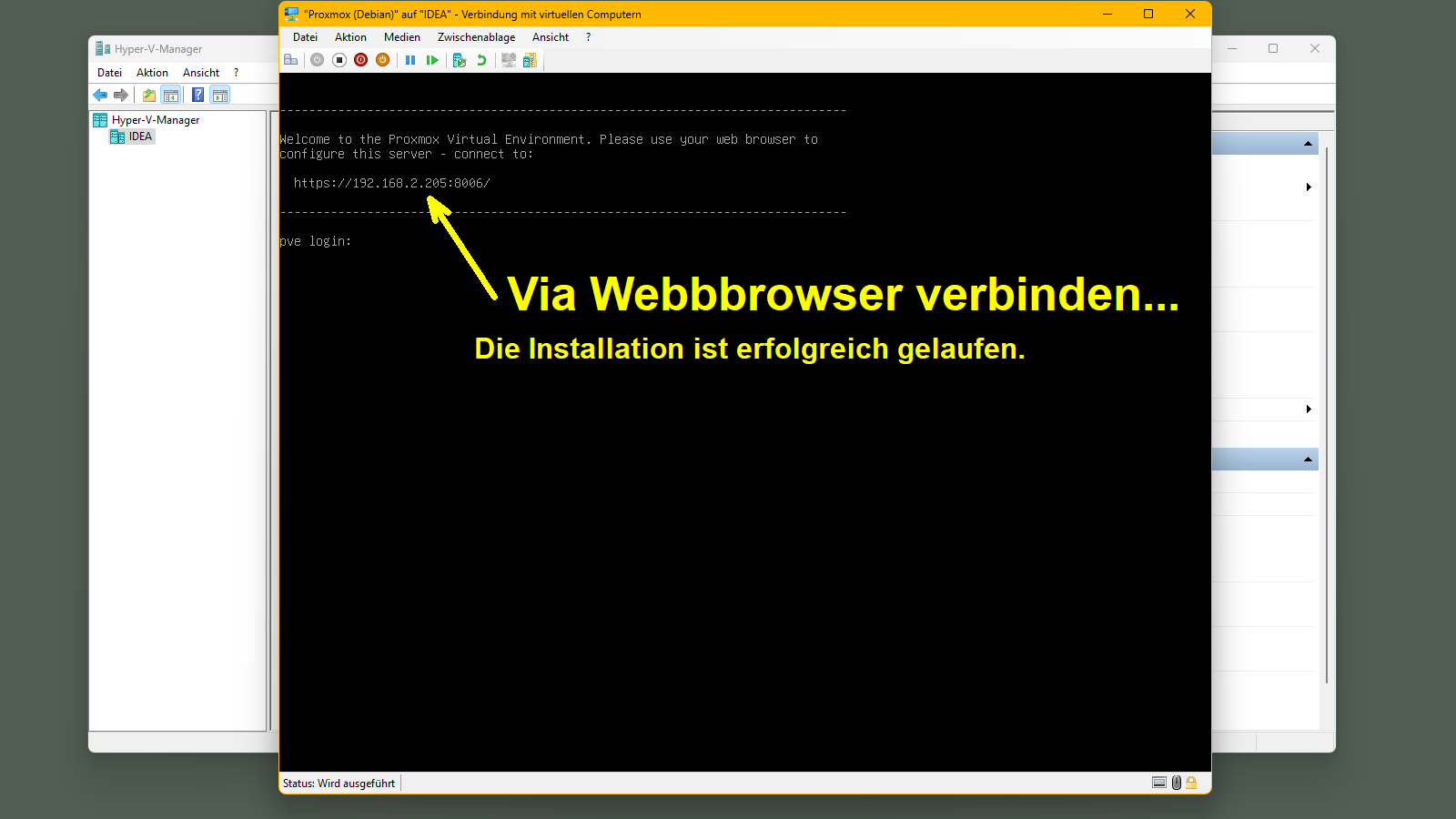
Task: Toggle enhanced session mode icon in VM toolbar
Action: 509,60
